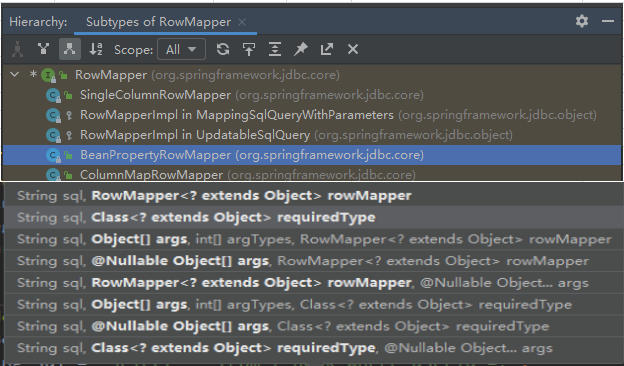Select the RowMapper interface row
Viewport: 624px width, 366px height.
tap(312, 75)
